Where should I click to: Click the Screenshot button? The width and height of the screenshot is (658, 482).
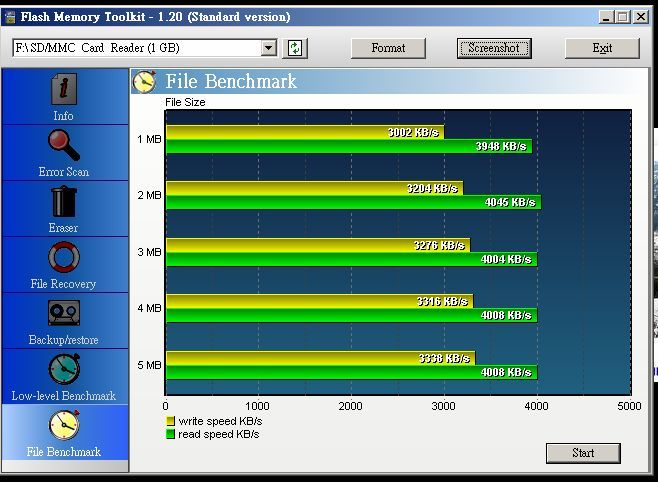point(494,48)
